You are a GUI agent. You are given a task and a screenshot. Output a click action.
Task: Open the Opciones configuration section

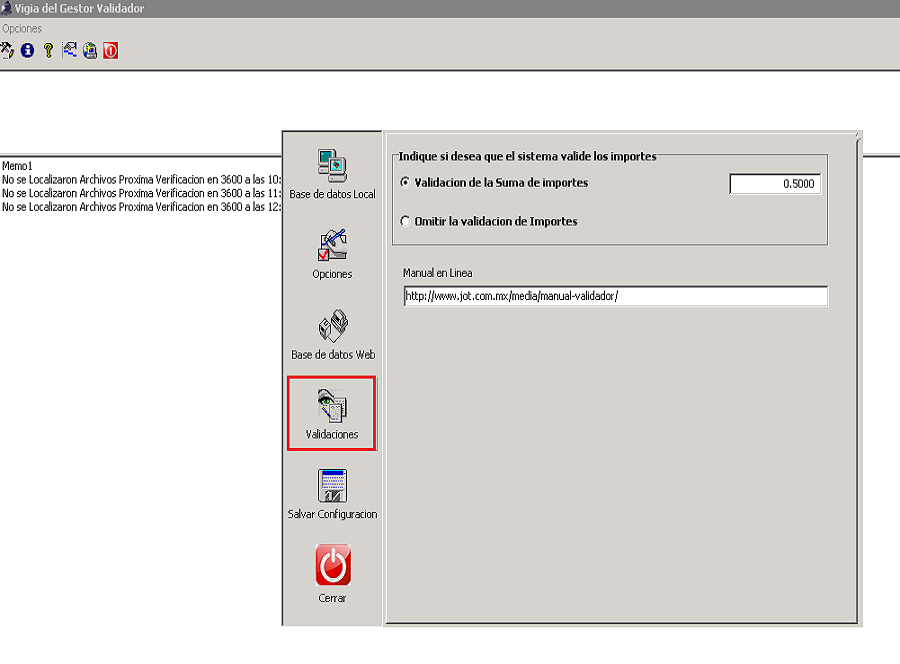pyautogui.click(x=332, y=252)
